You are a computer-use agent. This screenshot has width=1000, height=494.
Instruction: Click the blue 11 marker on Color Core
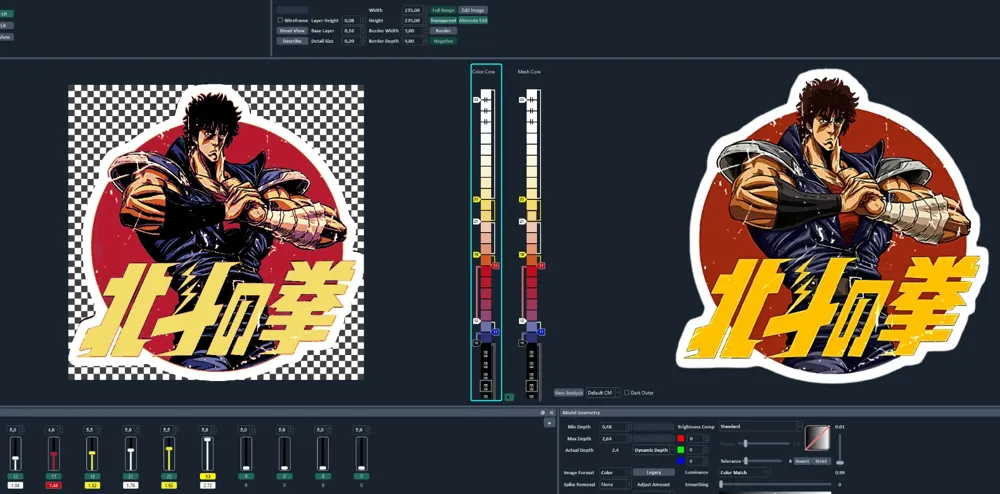(x=496, y=332)
